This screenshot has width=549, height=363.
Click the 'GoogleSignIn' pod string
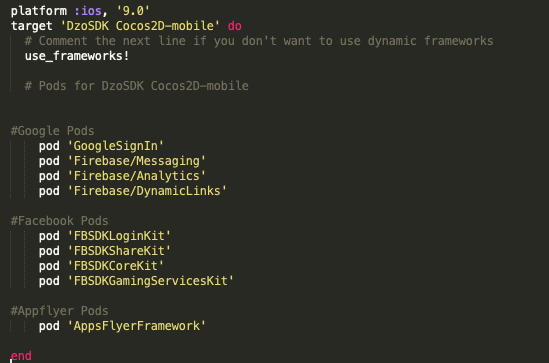115,146
